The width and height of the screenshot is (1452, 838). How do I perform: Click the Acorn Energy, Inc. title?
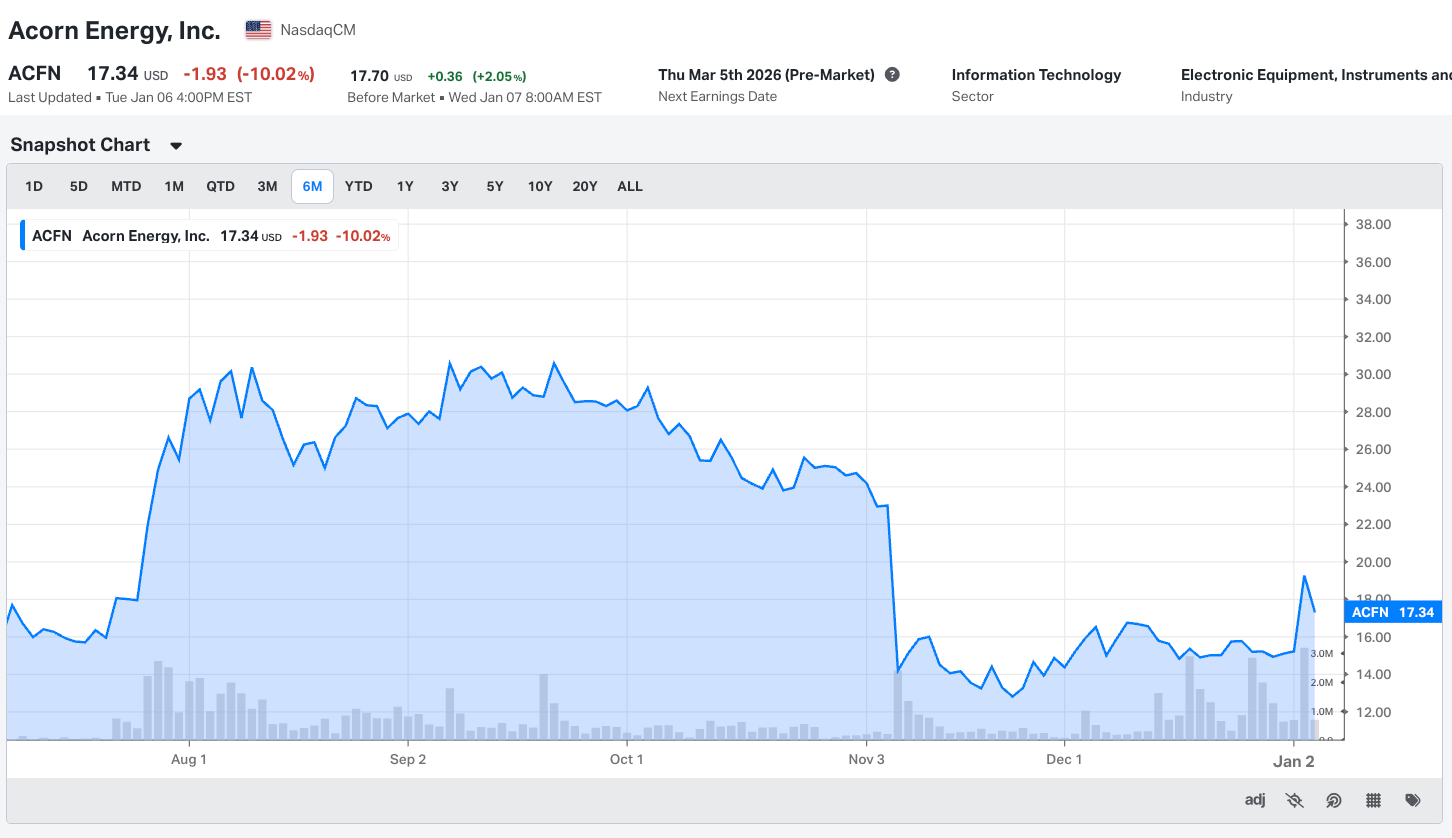click(114, 30)
